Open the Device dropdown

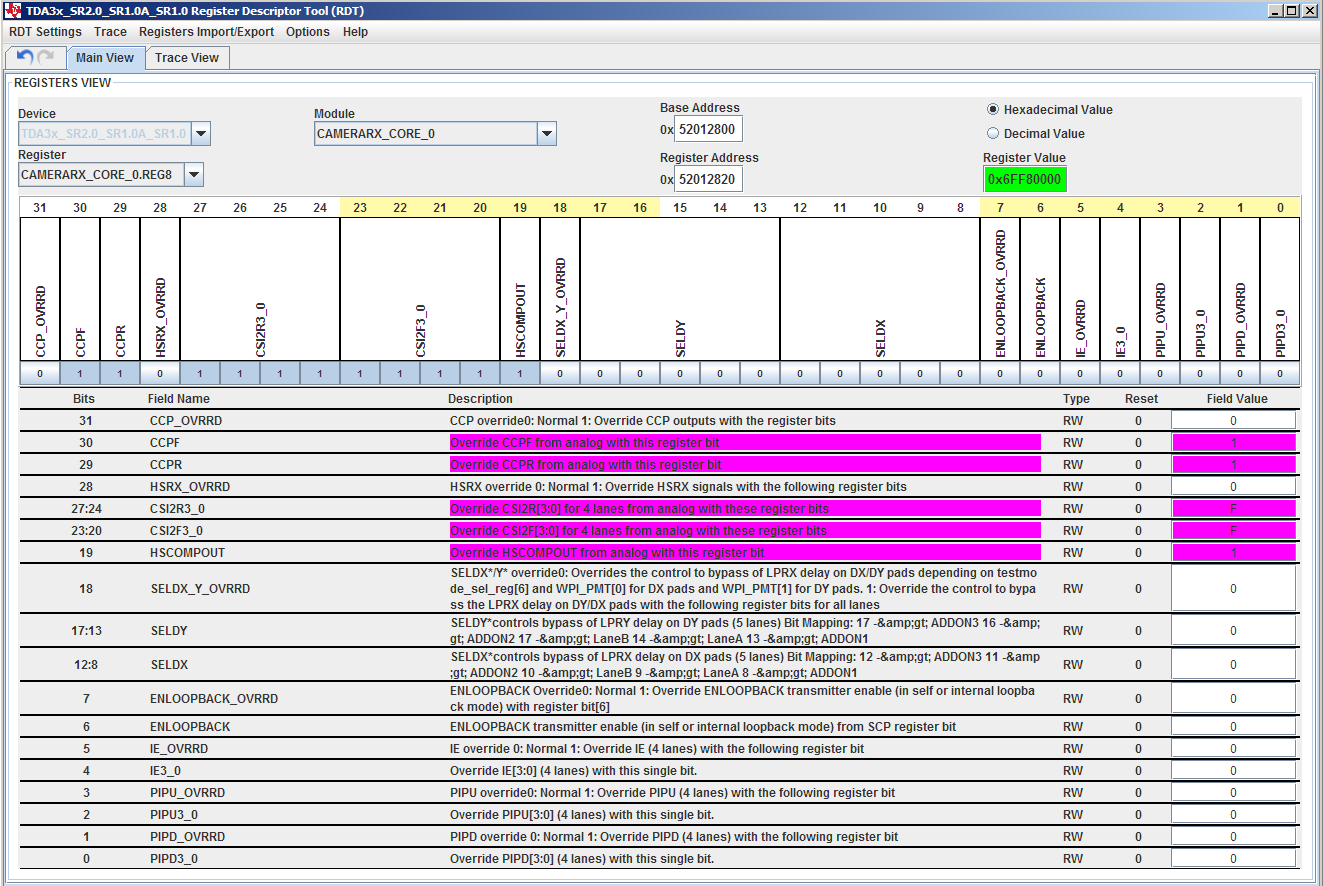[x=201, y=134]
